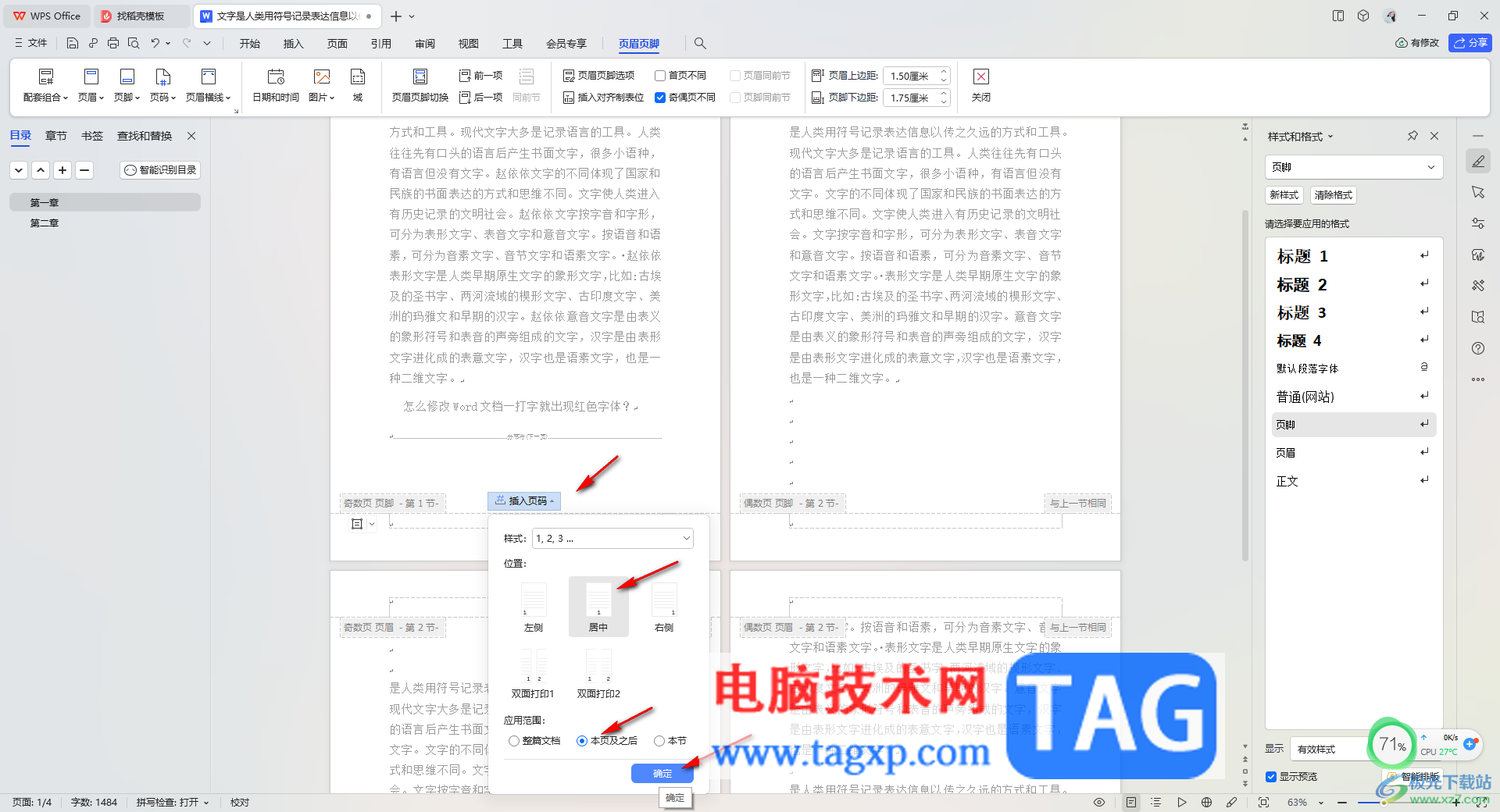Open the settings sliders icon in right sidebar
The width and height of the screenshot is (1500, 812).
point(1478,223)
